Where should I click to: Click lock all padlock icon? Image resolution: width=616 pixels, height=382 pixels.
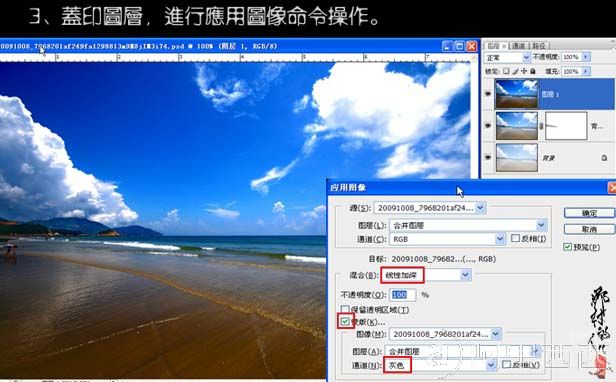point(533,71)
